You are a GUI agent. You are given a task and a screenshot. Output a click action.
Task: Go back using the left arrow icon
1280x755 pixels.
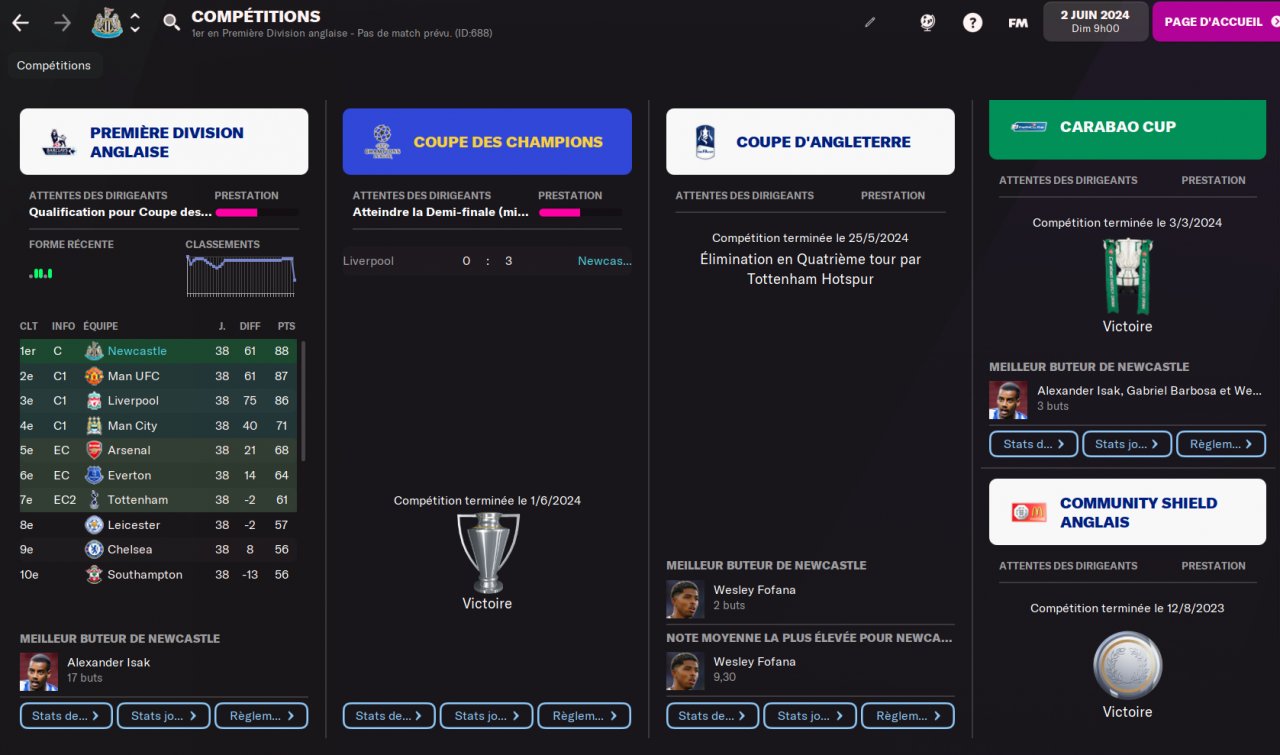click(x=20, y=22)
